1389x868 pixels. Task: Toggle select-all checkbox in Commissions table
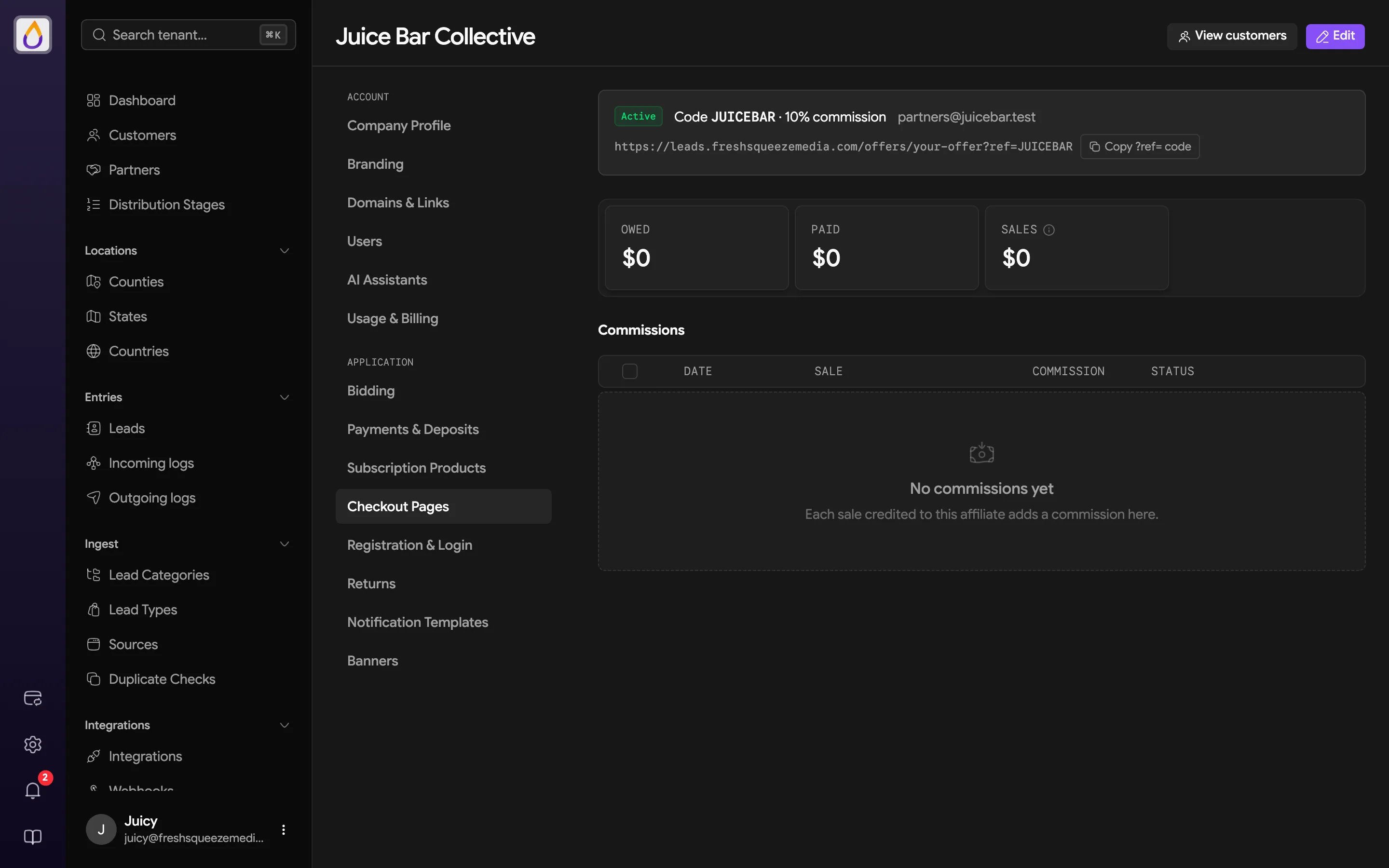pyautogui.click(x=630, y=371)
